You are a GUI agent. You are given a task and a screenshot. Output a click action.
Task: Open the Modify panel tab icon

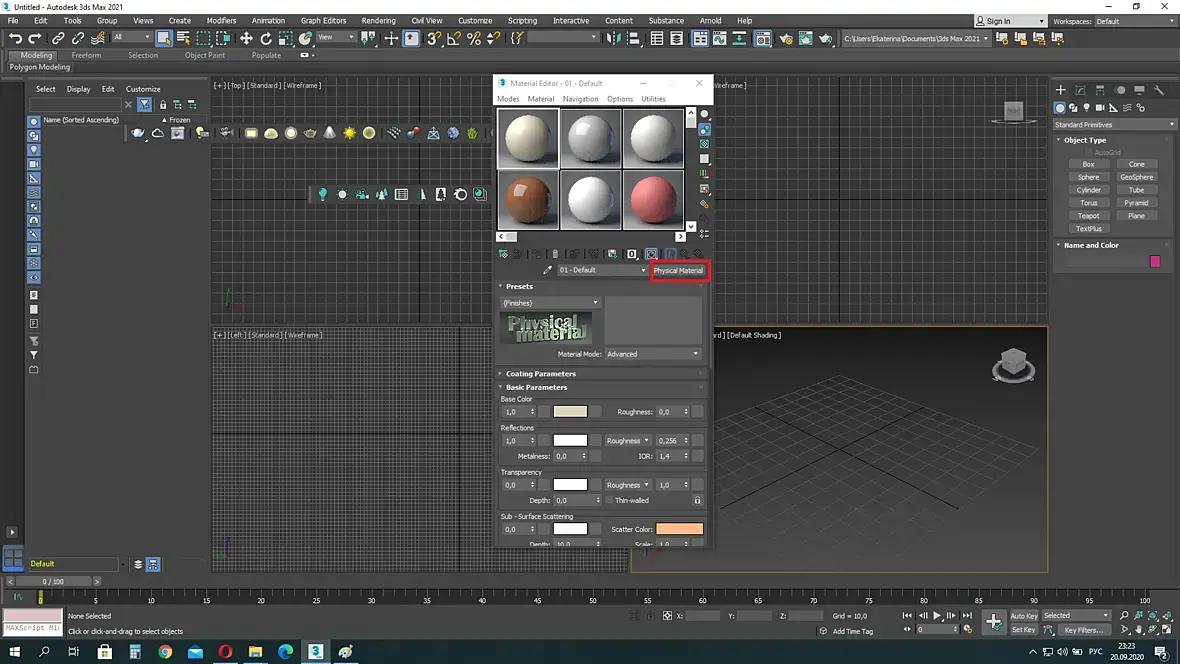coord(1080,90)
